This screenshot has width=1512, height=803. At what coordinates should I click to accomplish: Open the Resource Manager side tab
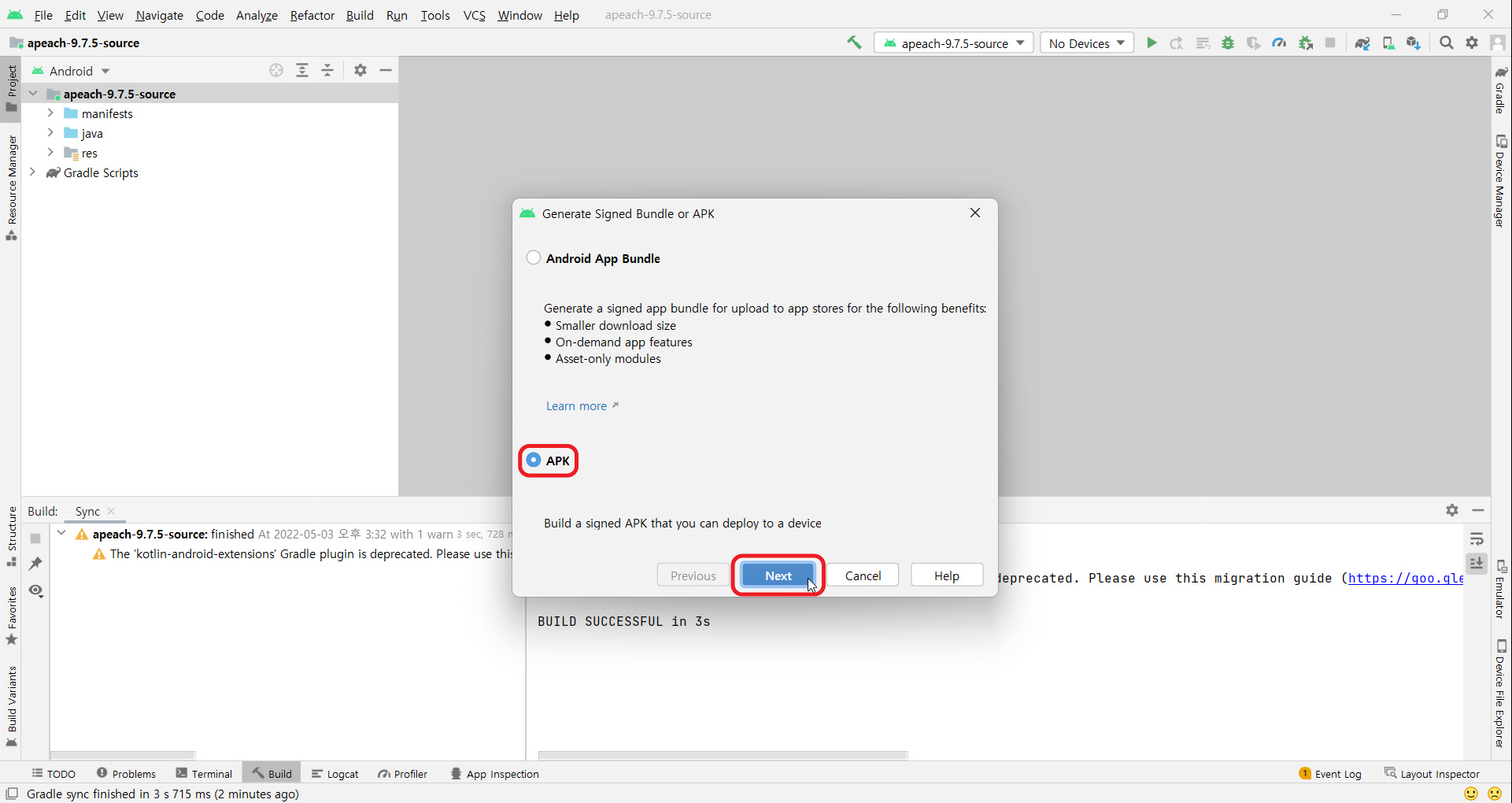click(x=12, y=188)
